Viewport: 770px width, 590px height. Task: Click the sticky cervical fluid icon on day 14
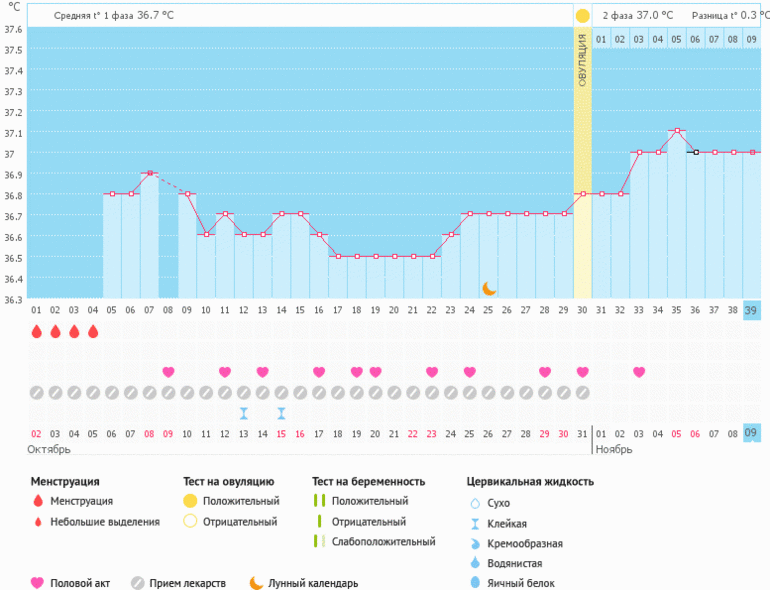[x=281, y=413]
